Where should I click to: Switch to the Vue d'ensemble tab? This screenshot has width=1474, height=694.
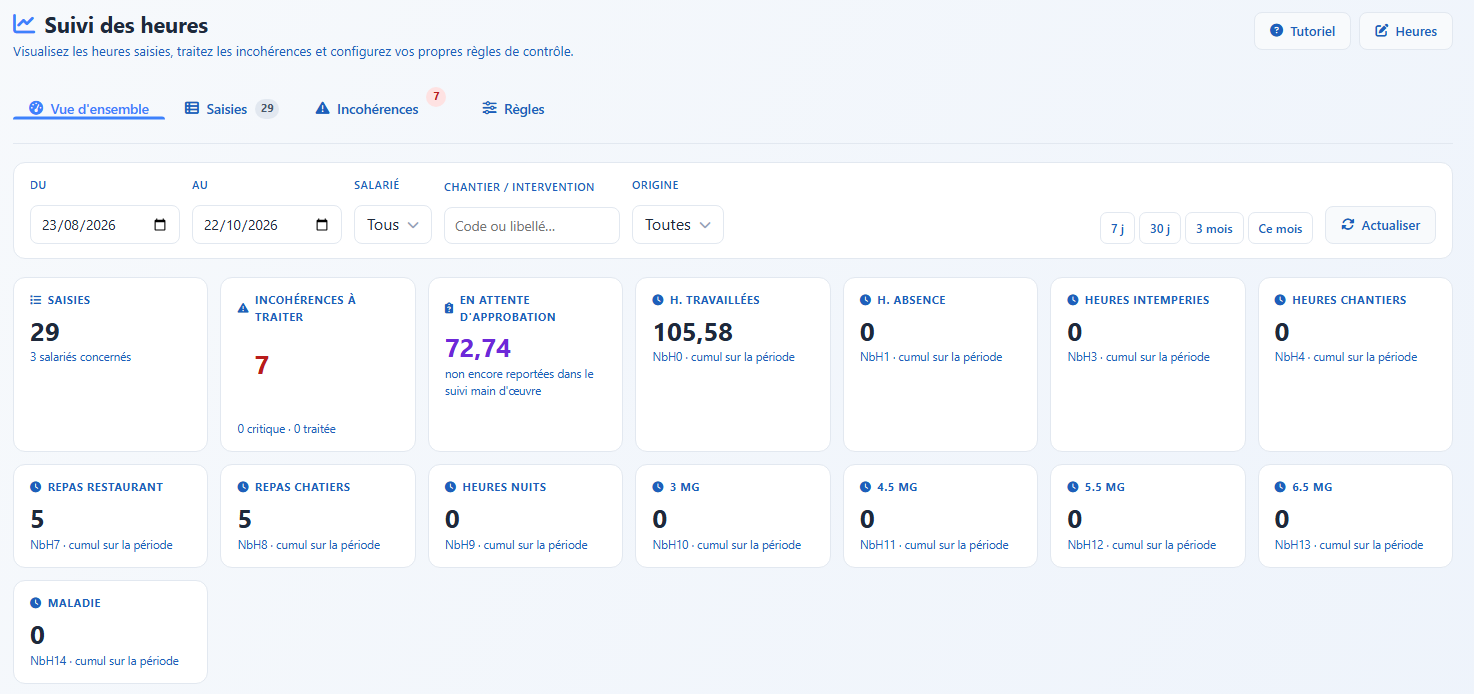point(89,109)
